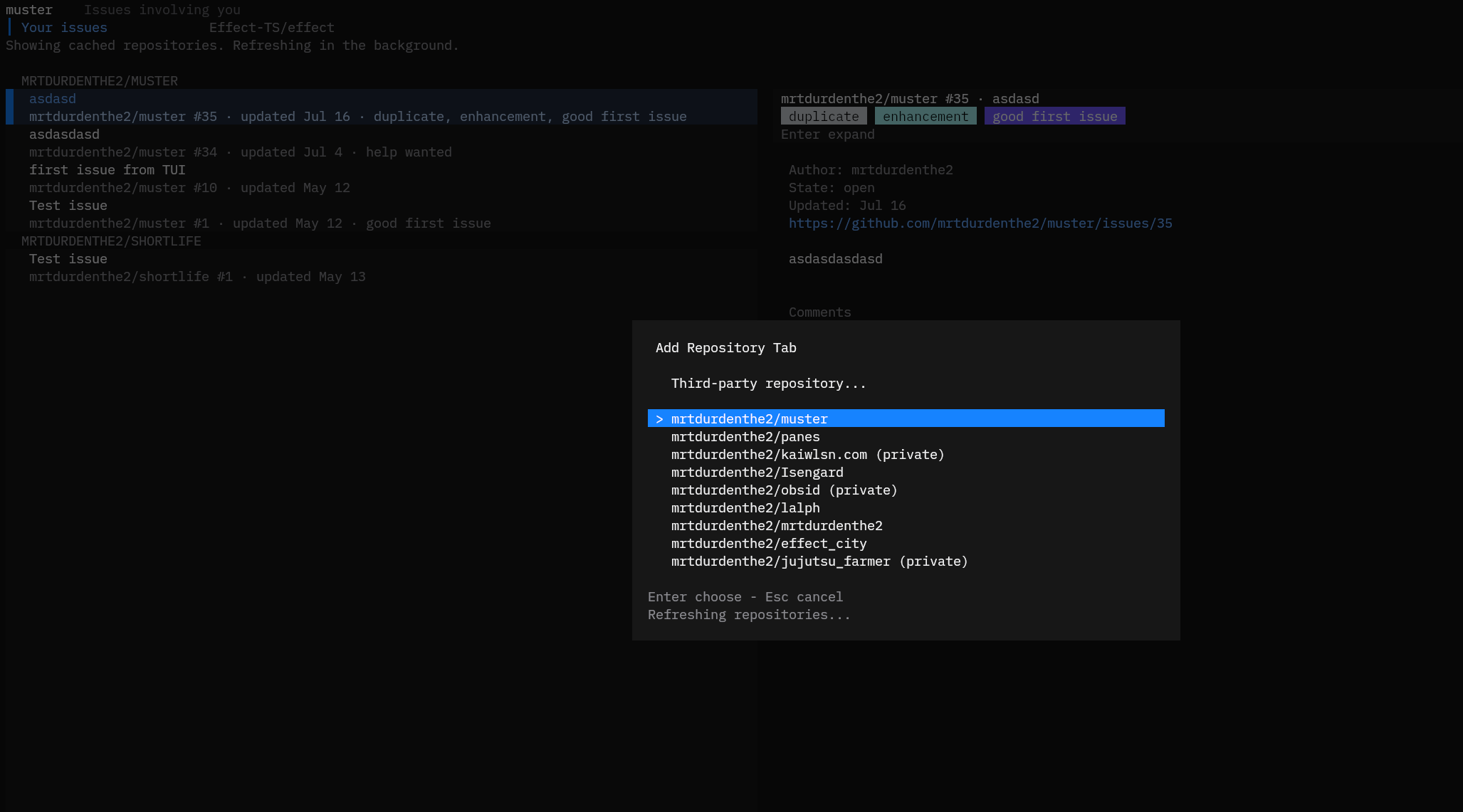Click the mrtdurdenthe2/shortlife #1 metadata line
The image size is (1463, 812).
tap(197, 277)
